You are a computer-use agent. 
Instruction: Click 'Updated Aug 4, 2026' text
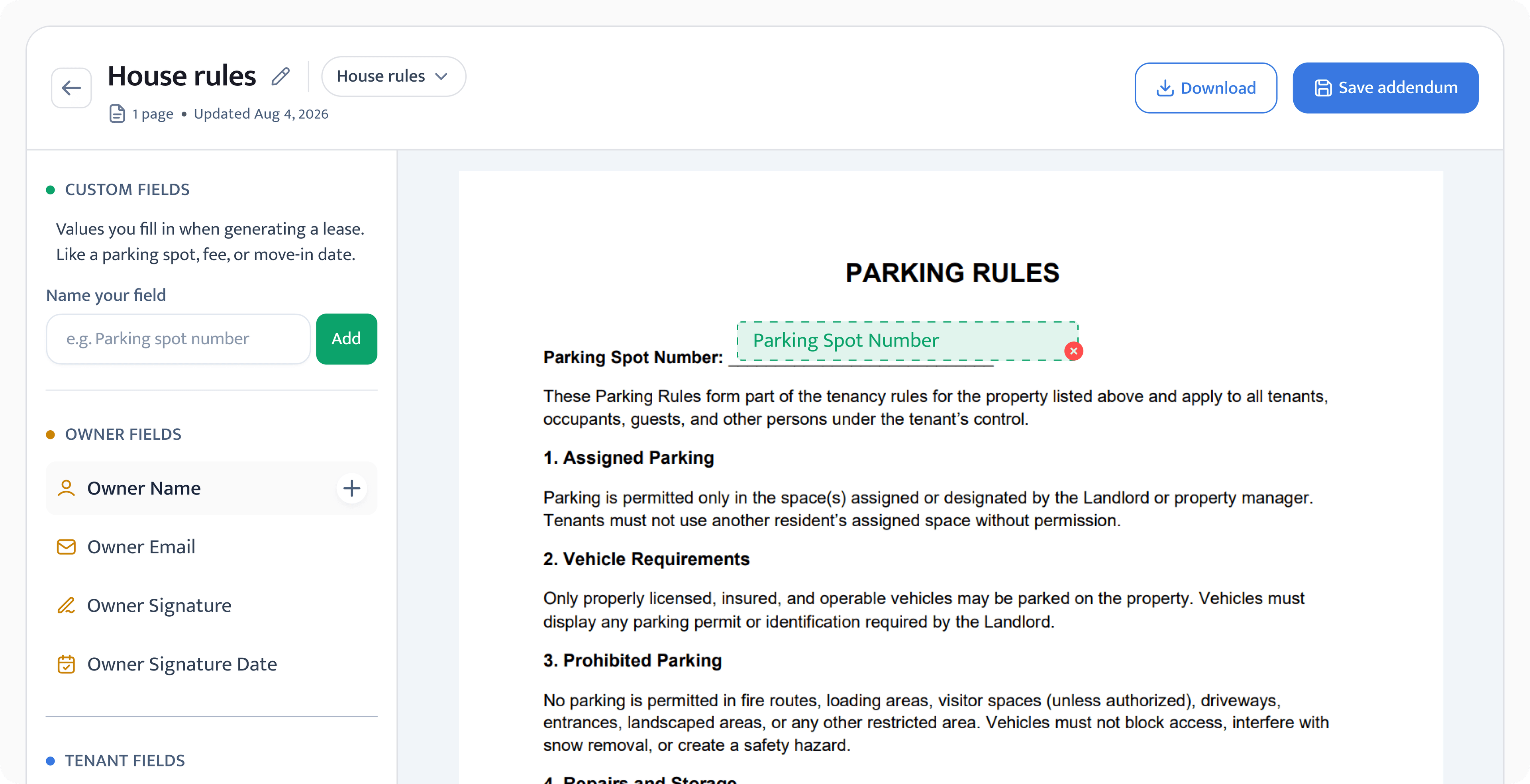[261, 114]
